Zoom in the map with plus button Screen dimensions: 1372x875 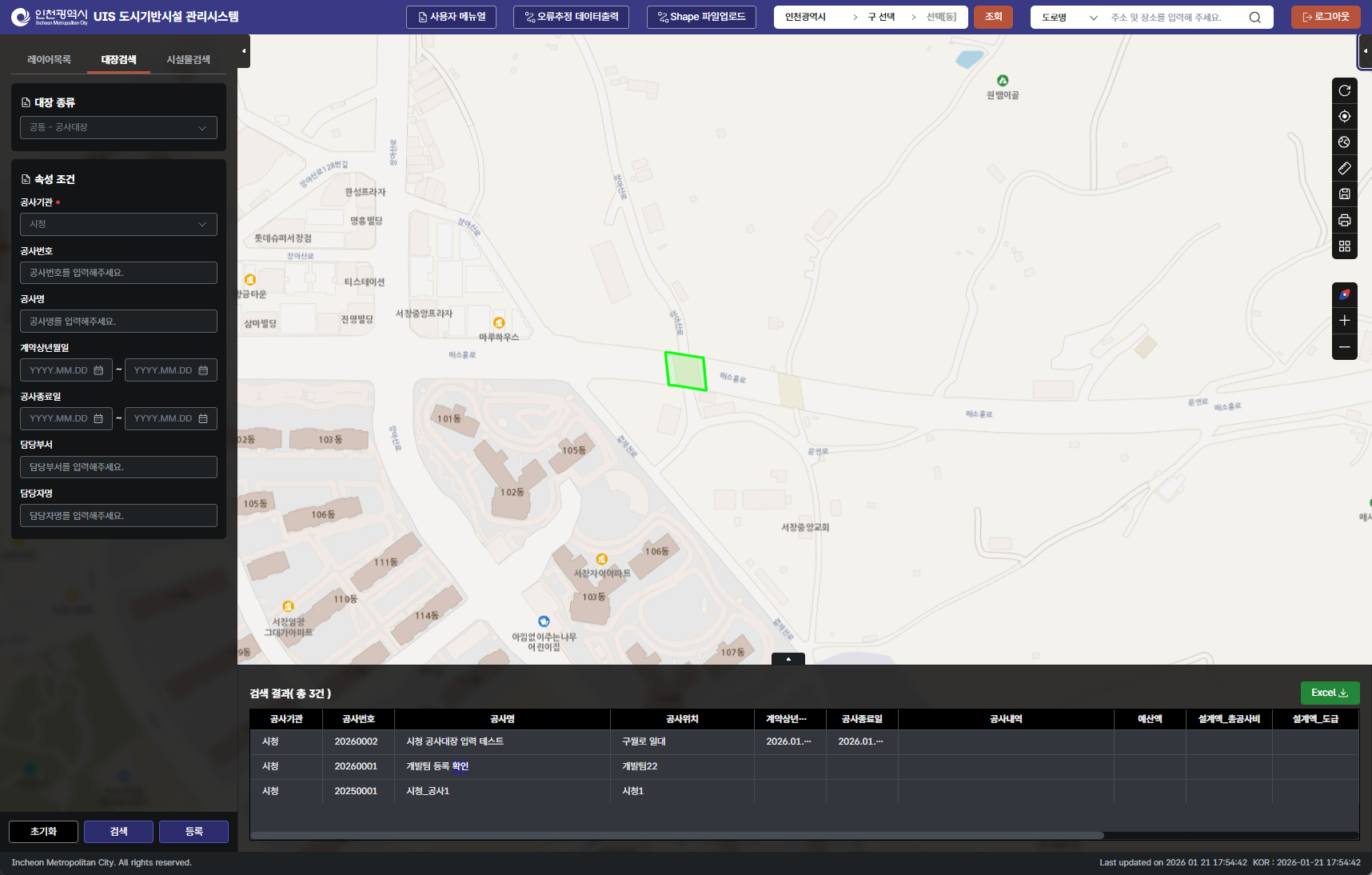coord(1344,321)
